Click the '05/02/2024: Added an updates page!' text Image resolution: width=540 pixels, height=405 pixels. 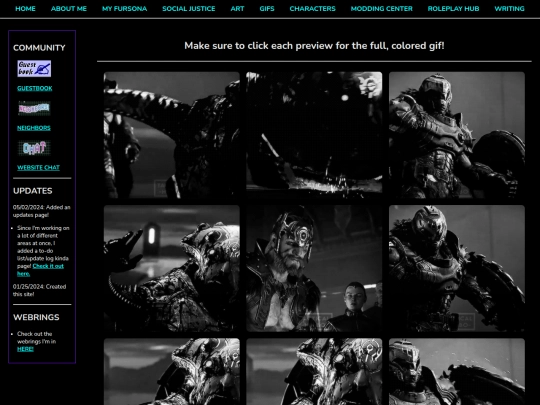[x=42, y=211]
